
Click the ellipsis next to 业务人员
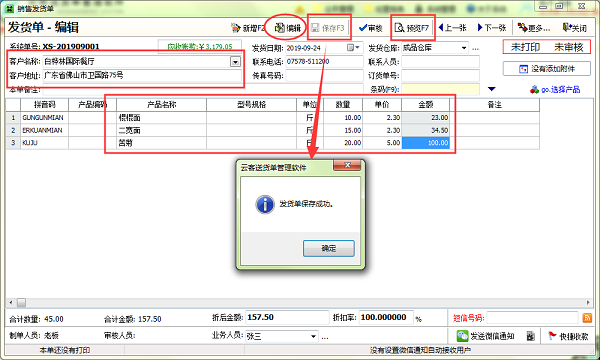click(x=325, y=337)
